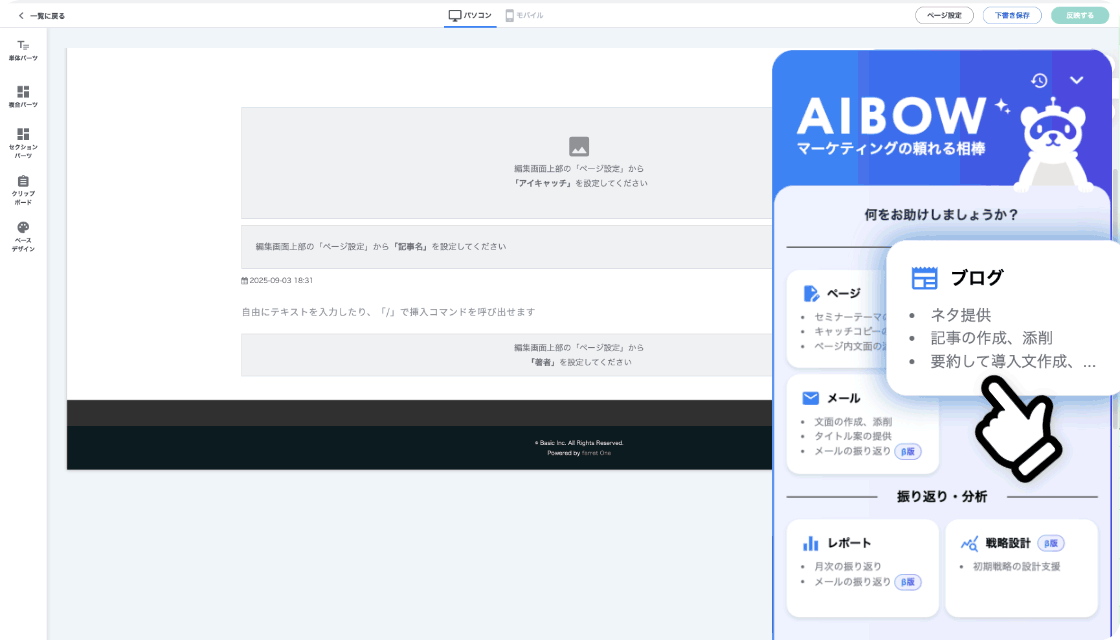Select the セクションパーツ sidebar icon
The width and height of the screenshot is (1120, 640).
tap(23, 143)
